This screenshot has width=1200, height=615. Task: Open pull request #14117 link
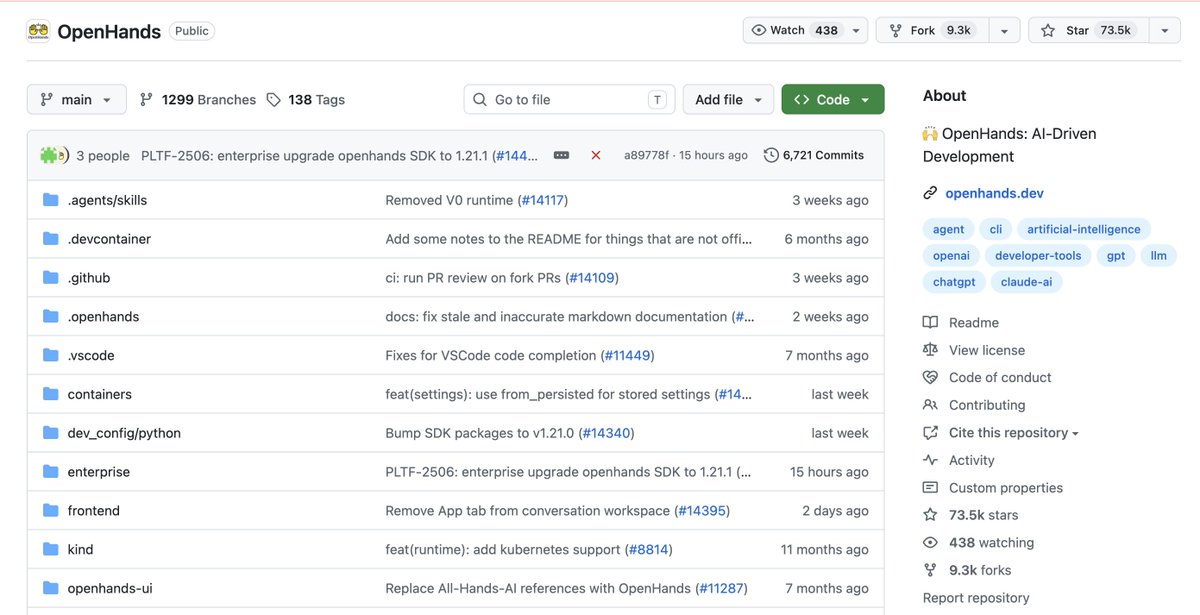coord(542,200)
